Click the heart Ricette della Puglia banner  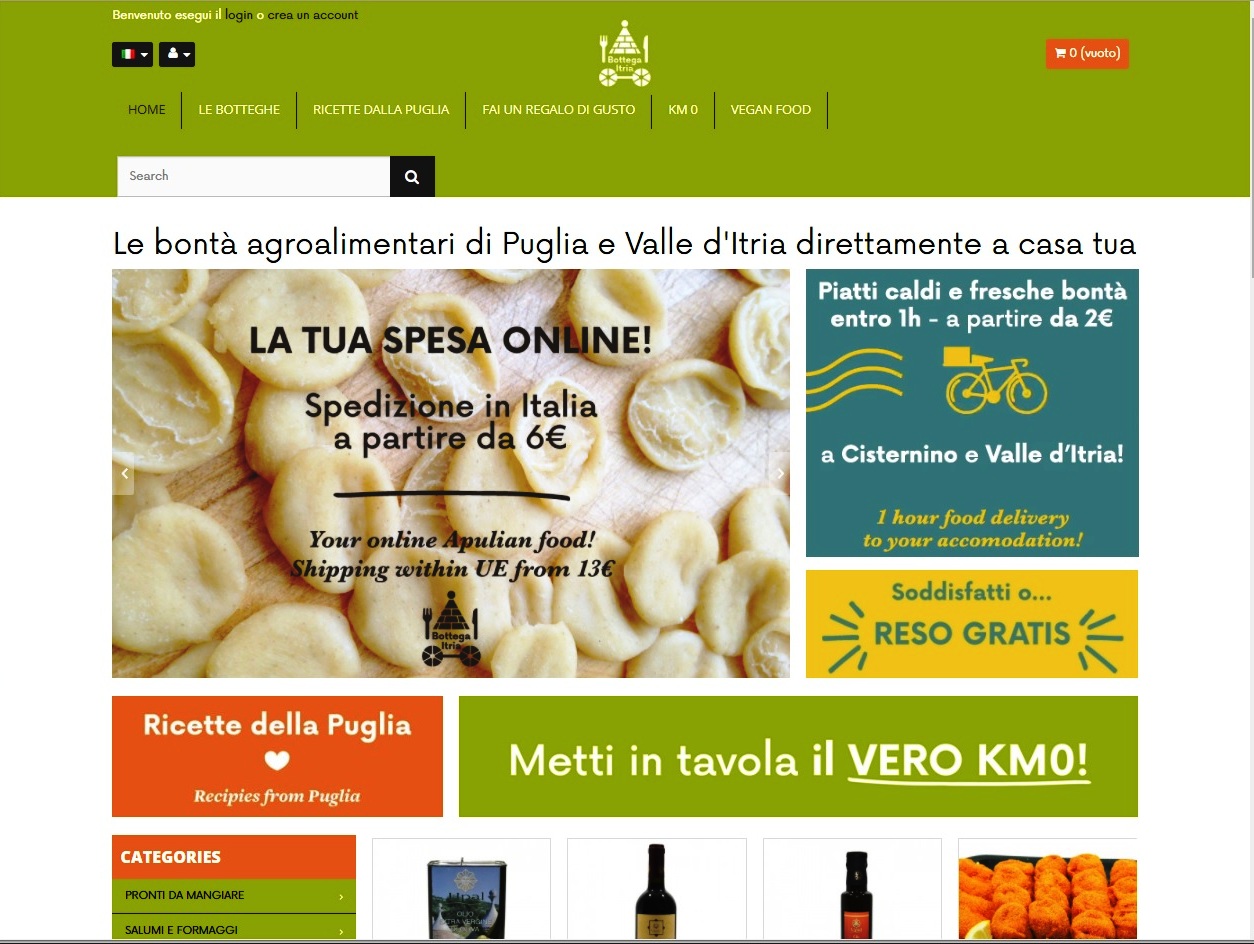click(277, 757)
